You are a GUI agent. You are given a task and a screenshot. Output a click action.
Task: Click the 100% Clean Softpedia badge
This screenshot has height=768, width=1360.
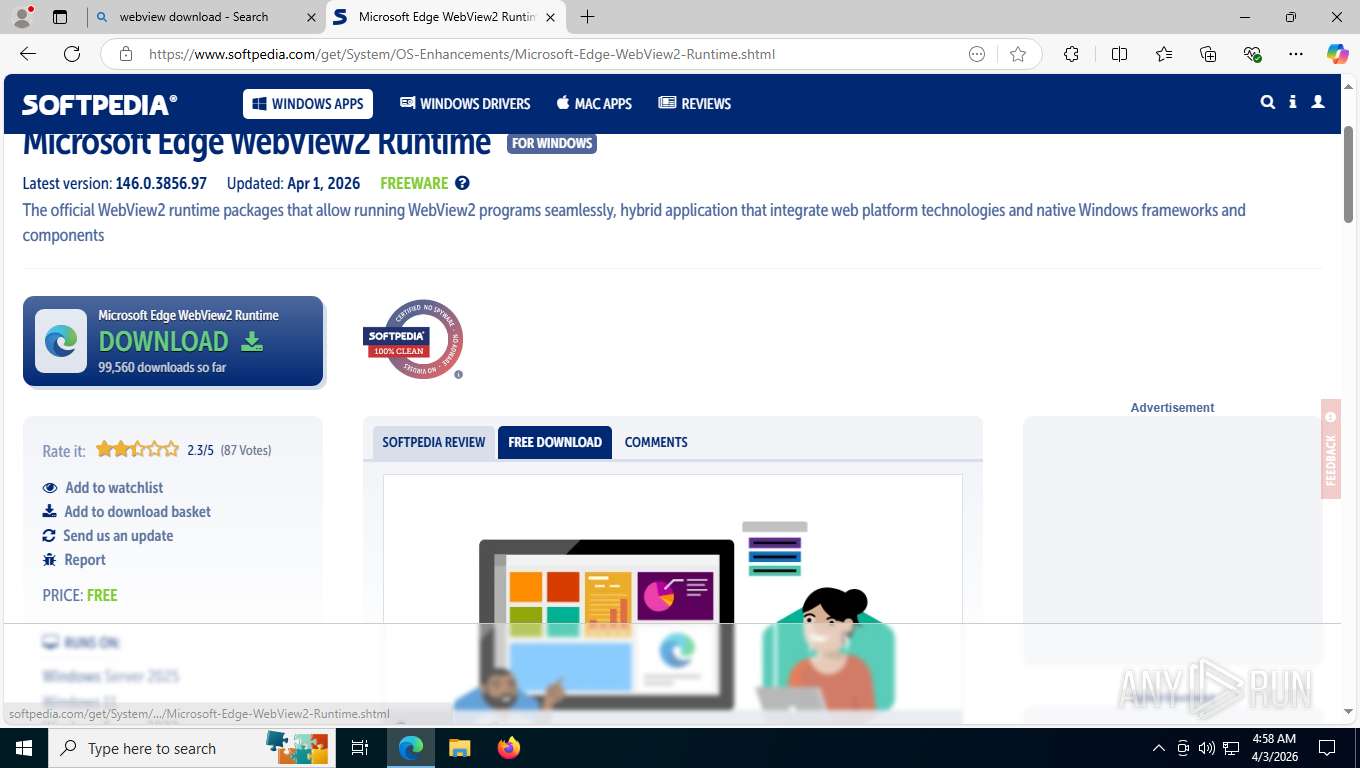(413, 339)
